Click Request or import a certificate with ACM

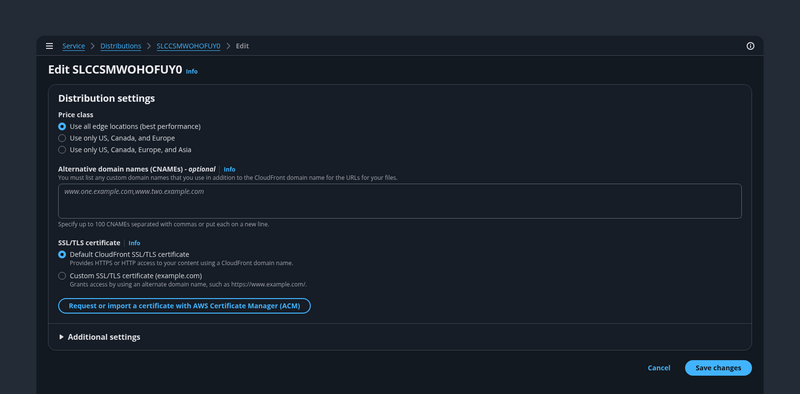184,306
